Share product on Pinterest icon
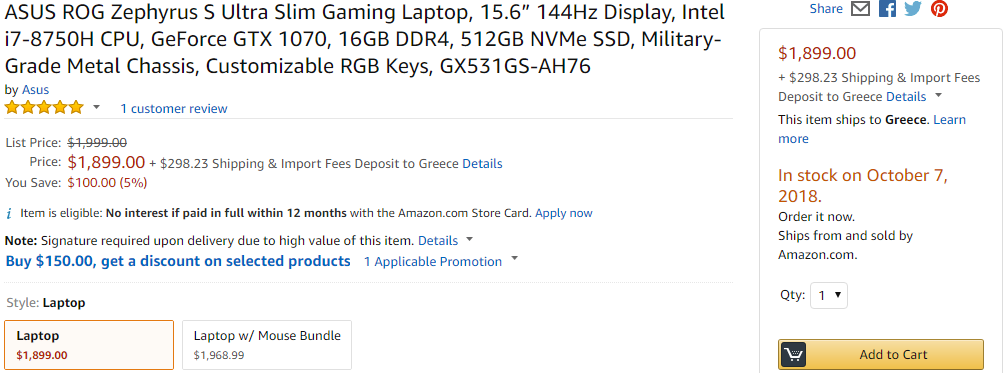This screenshot has height=373, width=1005. pos(940,9)
